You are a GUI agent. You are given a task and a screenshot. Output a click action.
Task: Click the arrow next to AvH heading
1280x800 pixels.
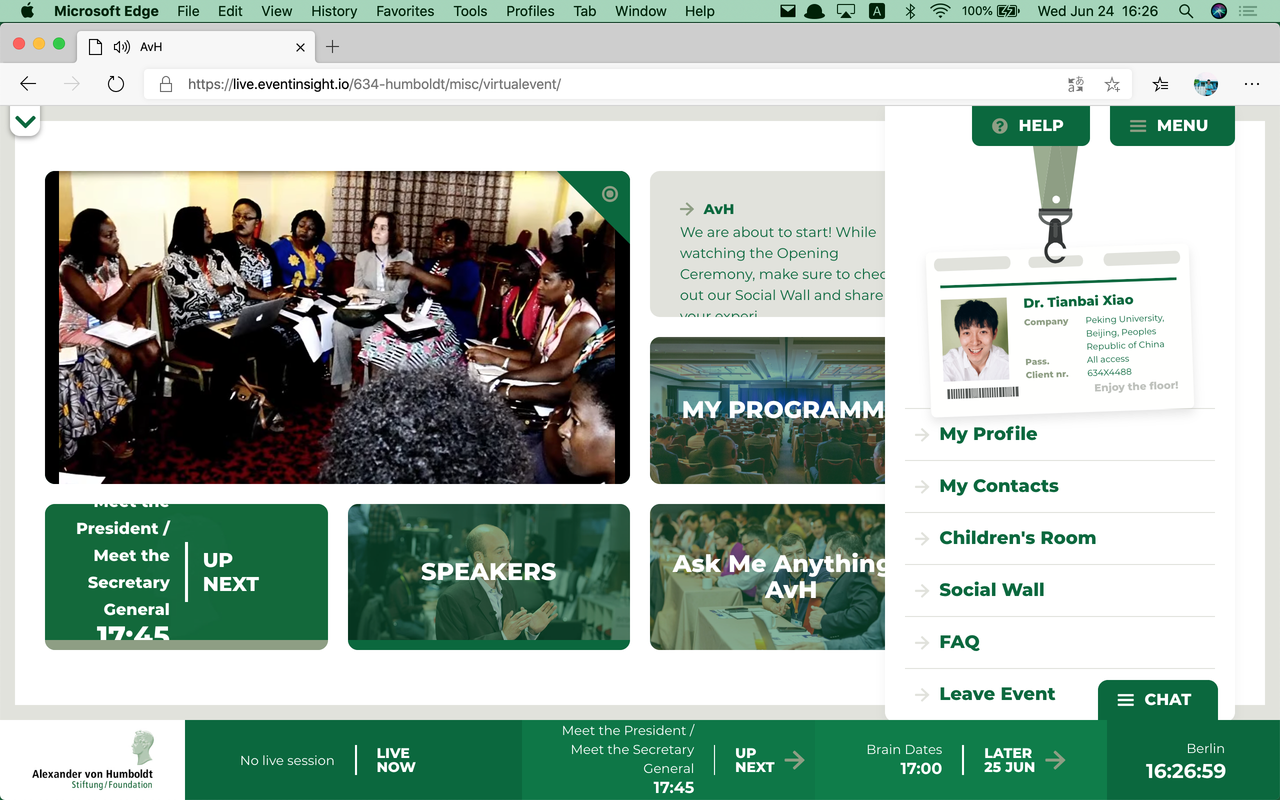[x=687, y=209]
